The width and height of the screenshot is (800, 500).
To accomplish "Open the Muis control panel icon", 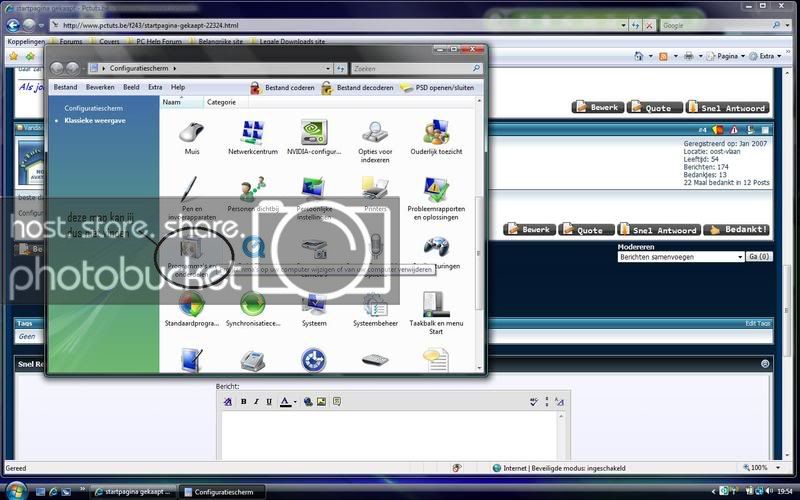I will [191, 135].
